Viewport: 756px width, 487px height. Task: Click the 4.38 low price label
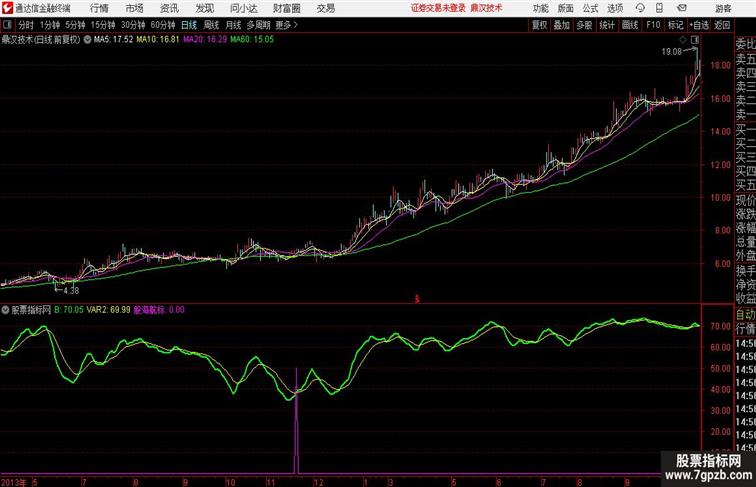pyautogui.click(x=71, y=291)
